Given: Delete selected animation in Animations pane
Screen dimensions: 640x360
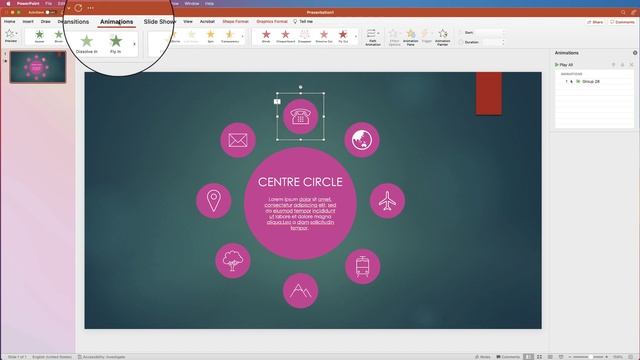Looking at the screenshot, I should tap(631, 65).
